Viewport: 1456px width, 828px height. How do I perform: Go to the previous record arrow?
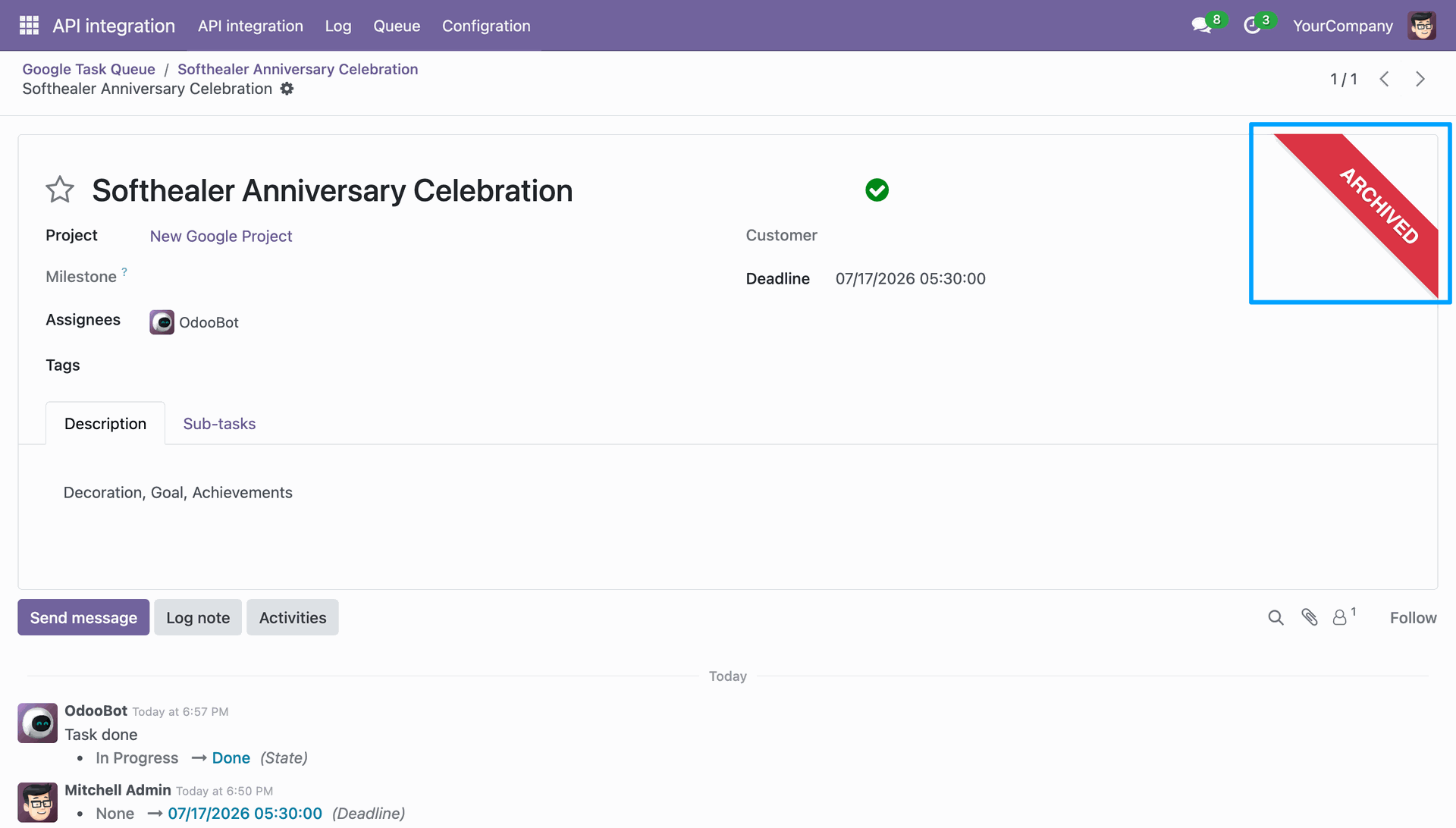(1384, 79)
